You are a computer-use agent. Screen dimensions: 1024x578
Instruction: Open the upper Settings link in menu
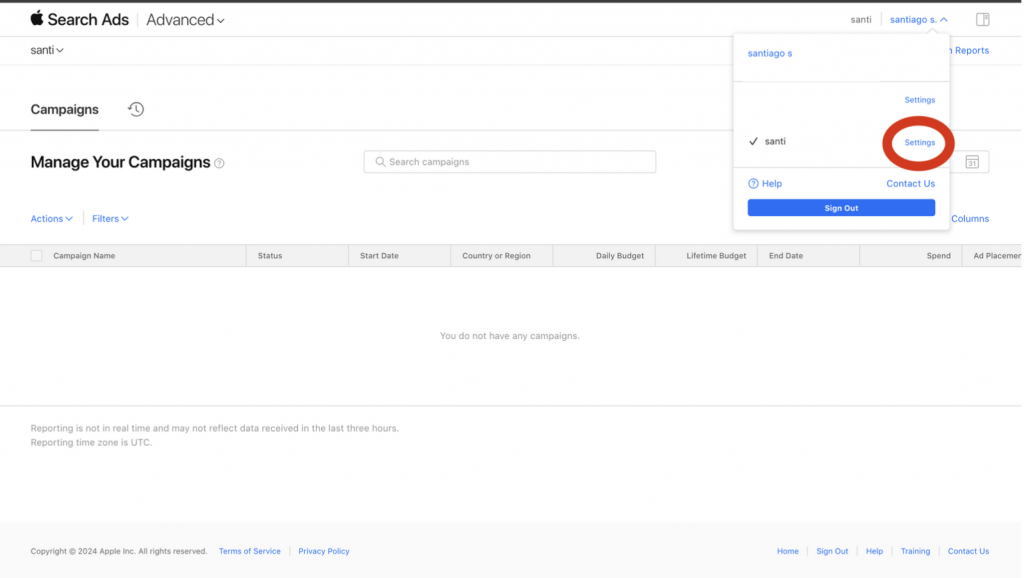(920, 100)
